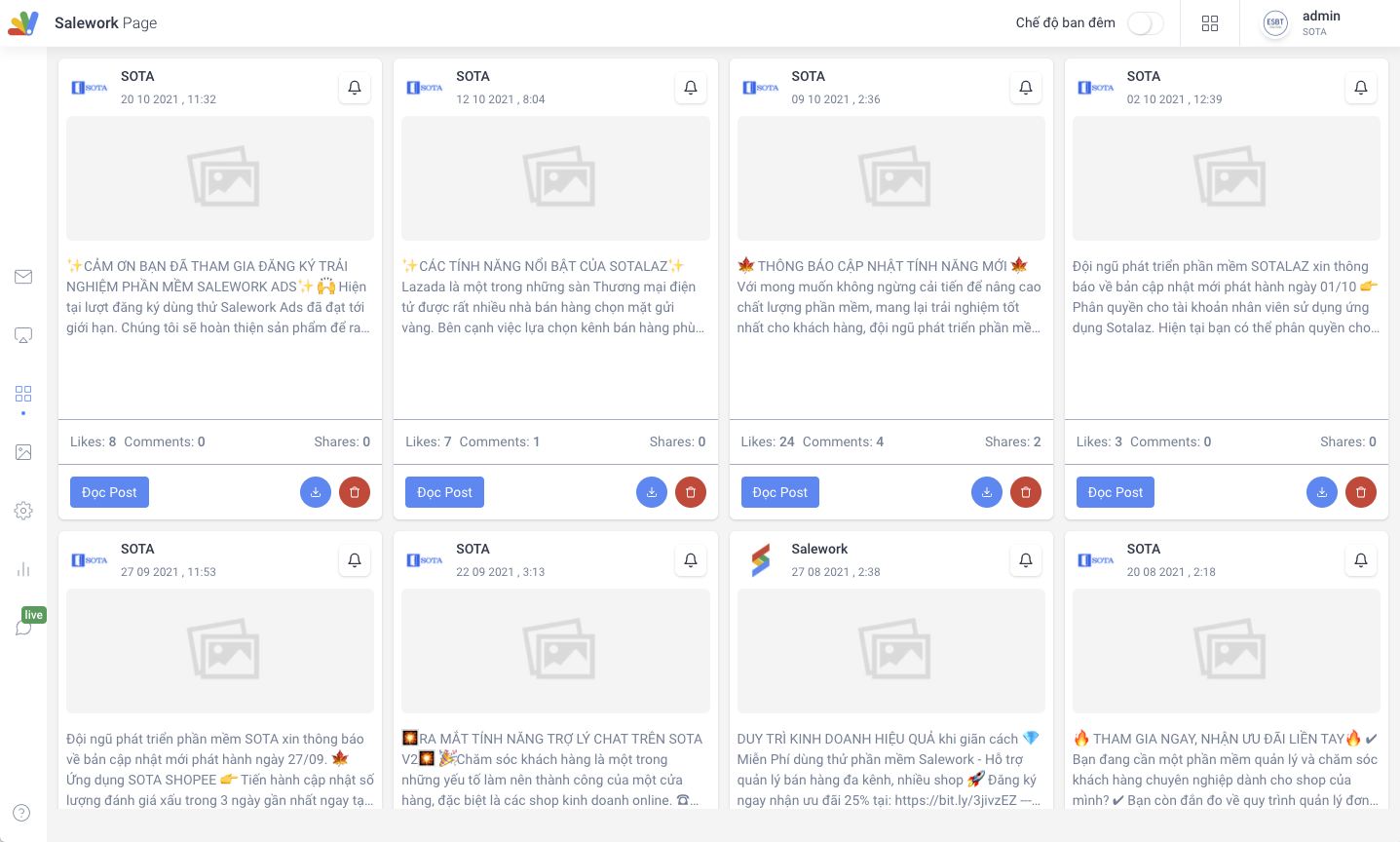
Task: Click the date '20 08 2021 , 2:18'
Action: 1171,572
